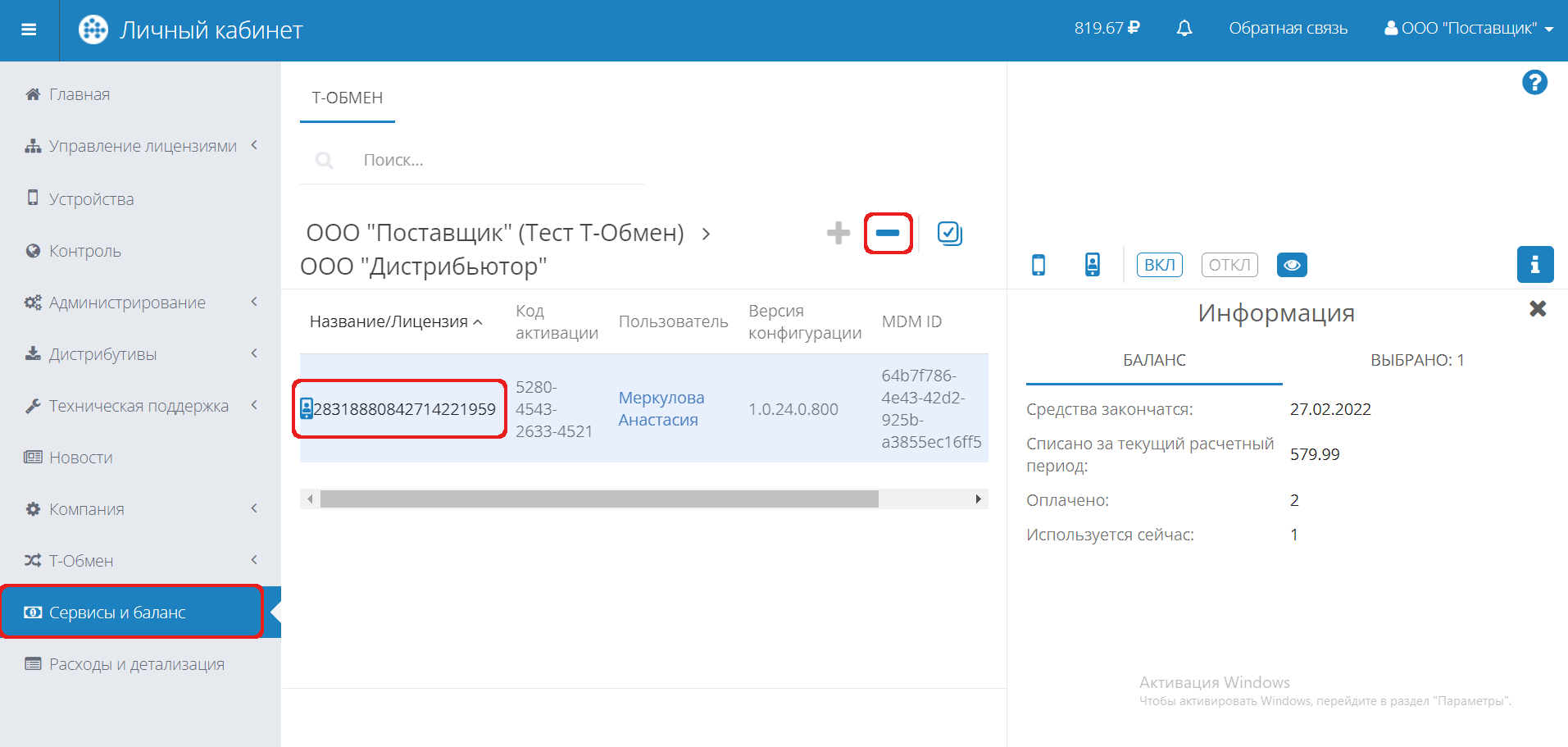Click the Расходы и детализация list icon
This screenshot has width=1568, height=747.
point(33,663)
